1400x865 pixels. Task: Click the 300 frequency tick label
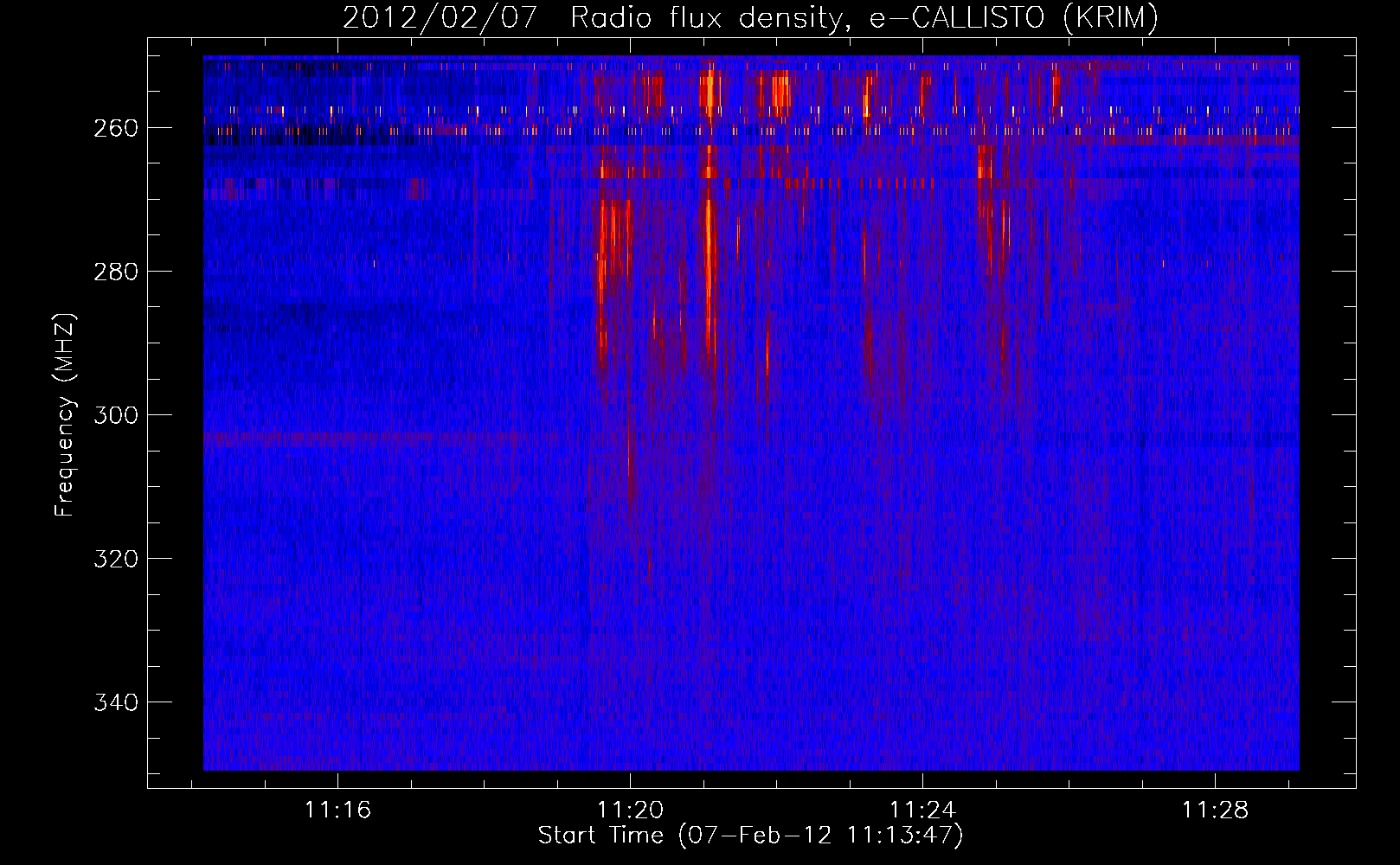click(116, 415)
